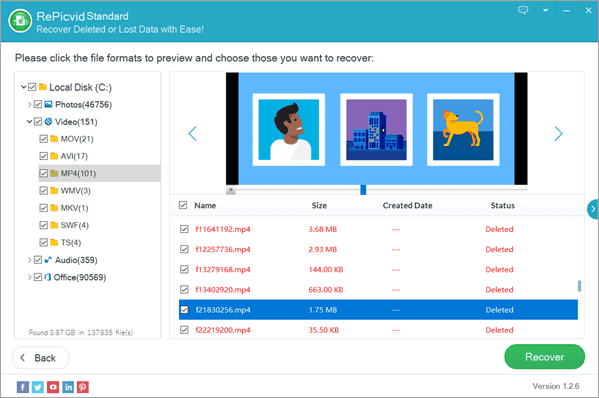Expand the Audio(359) tree node
Image resolution: width=599 pixels, height=398 pixels.
[x=29, y=260]
